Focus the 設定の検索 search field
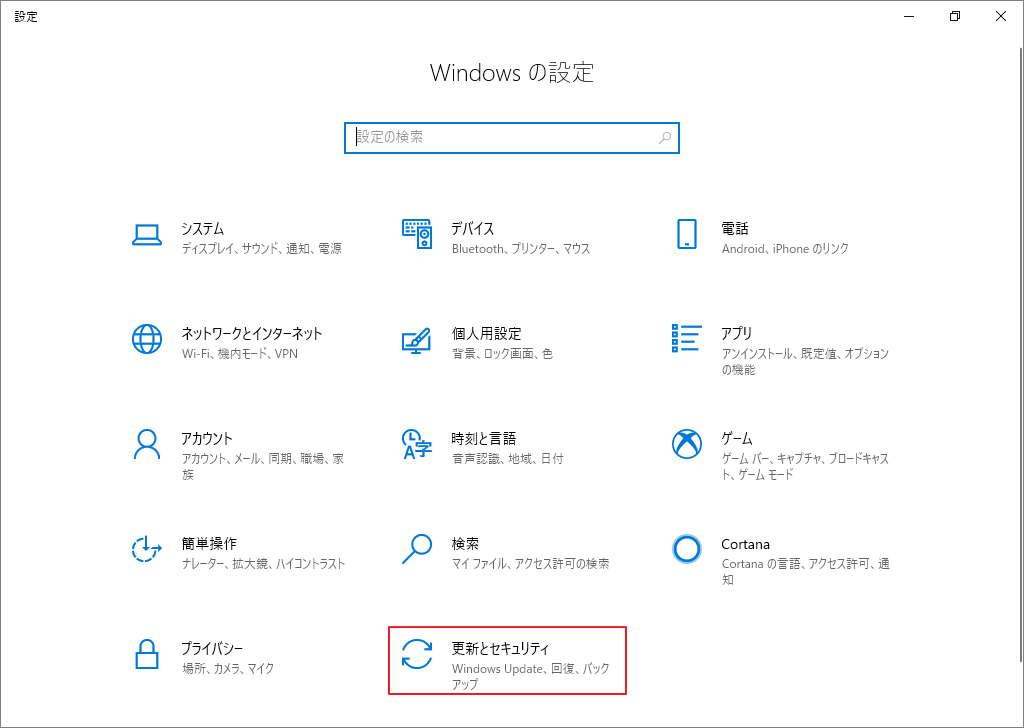 tap(512, 138)
